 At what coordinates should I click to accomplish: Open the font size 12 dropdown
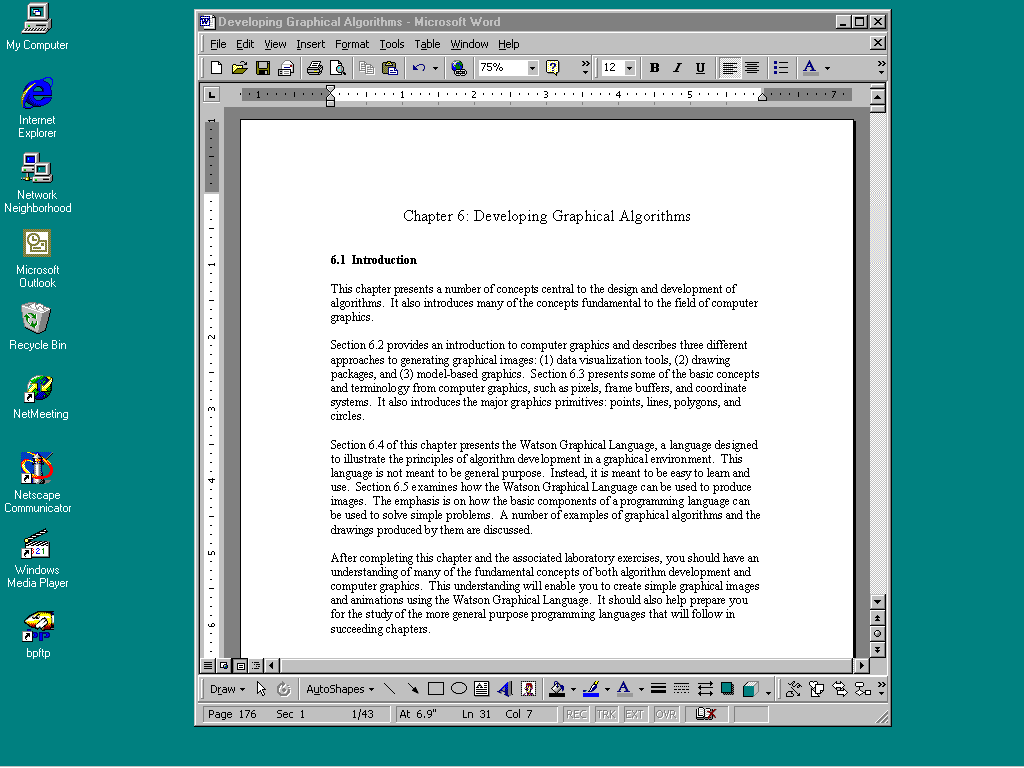click(x=630, y=68)
